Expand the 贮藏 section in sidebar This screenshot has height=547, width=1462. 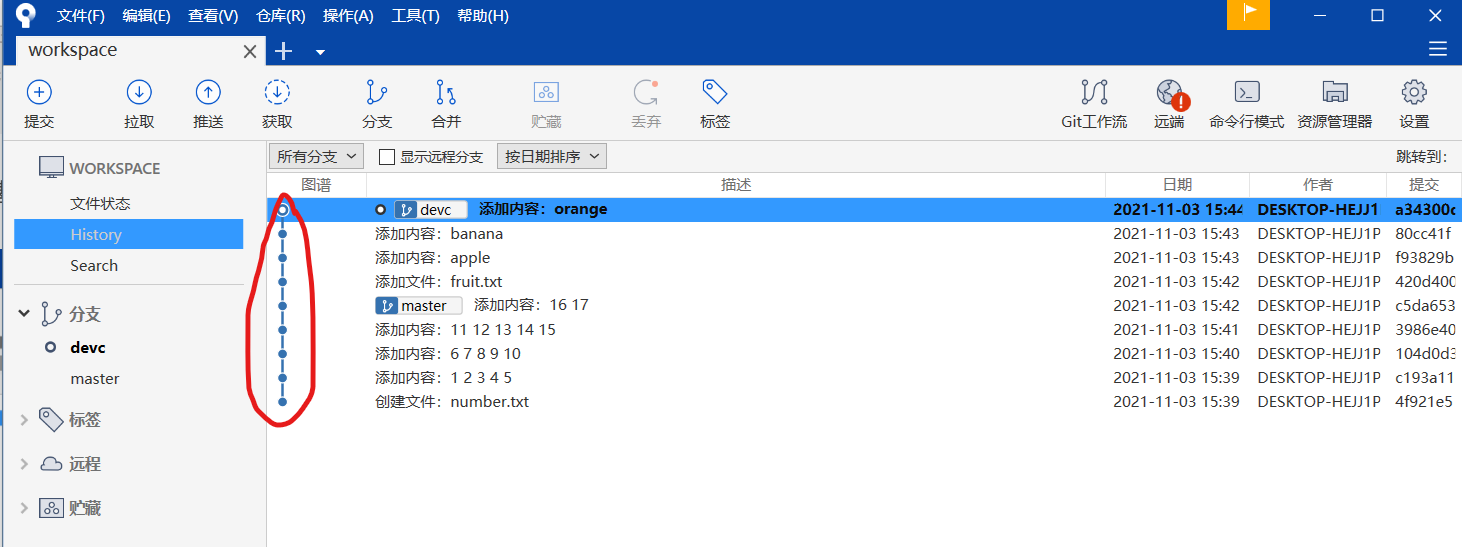[x=24, y=508]
